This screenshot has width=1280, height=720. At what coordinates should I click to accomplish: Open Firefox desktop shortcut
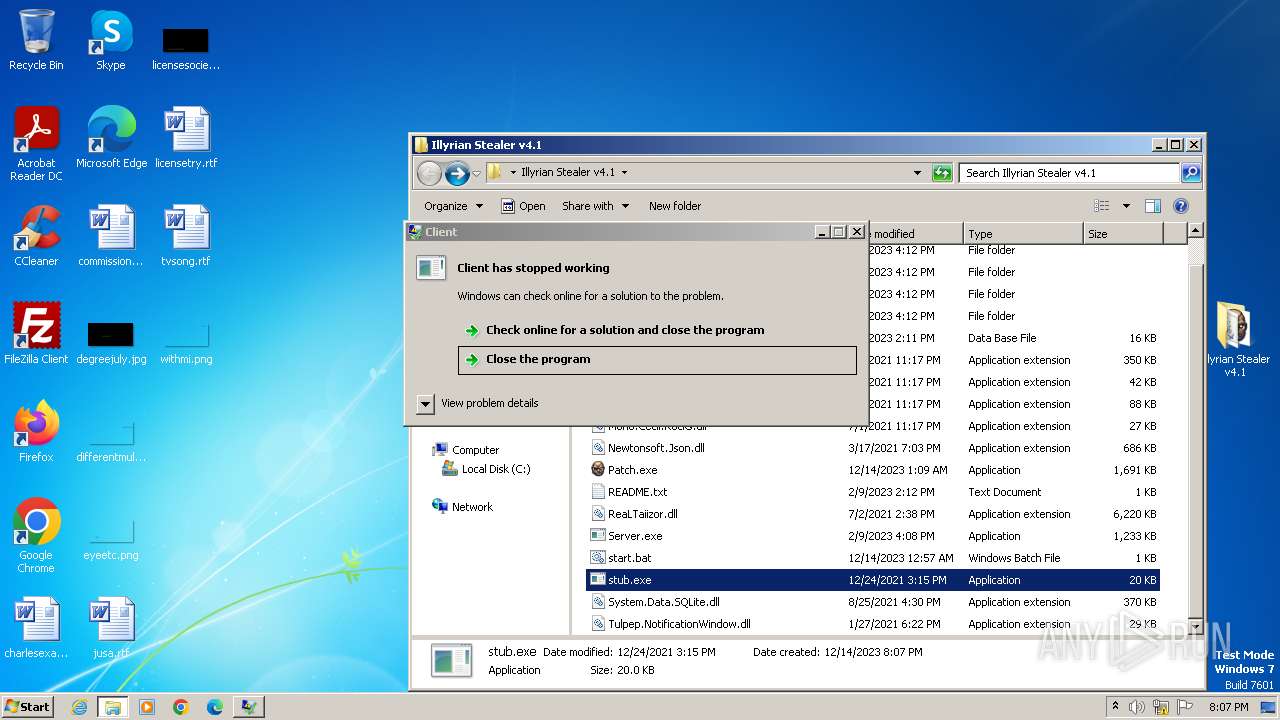pos(36,432)
